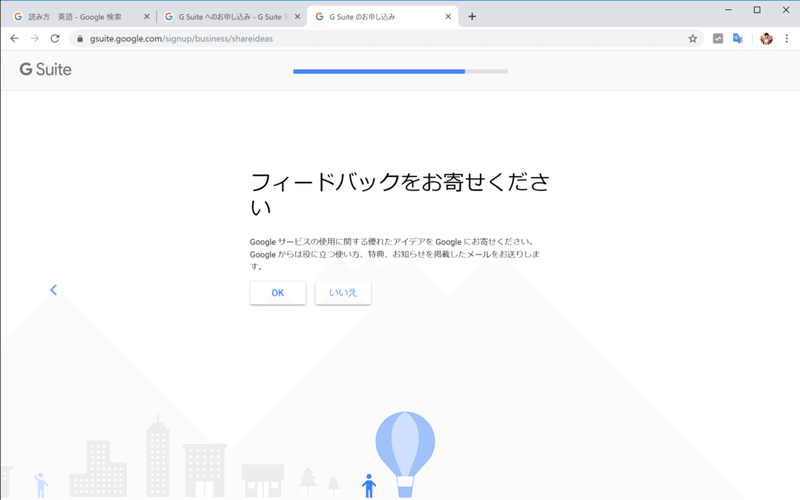Image resolution: width=800 pixels, height=500 pixels.
Task: Reload the page
Action: (55, 38)
